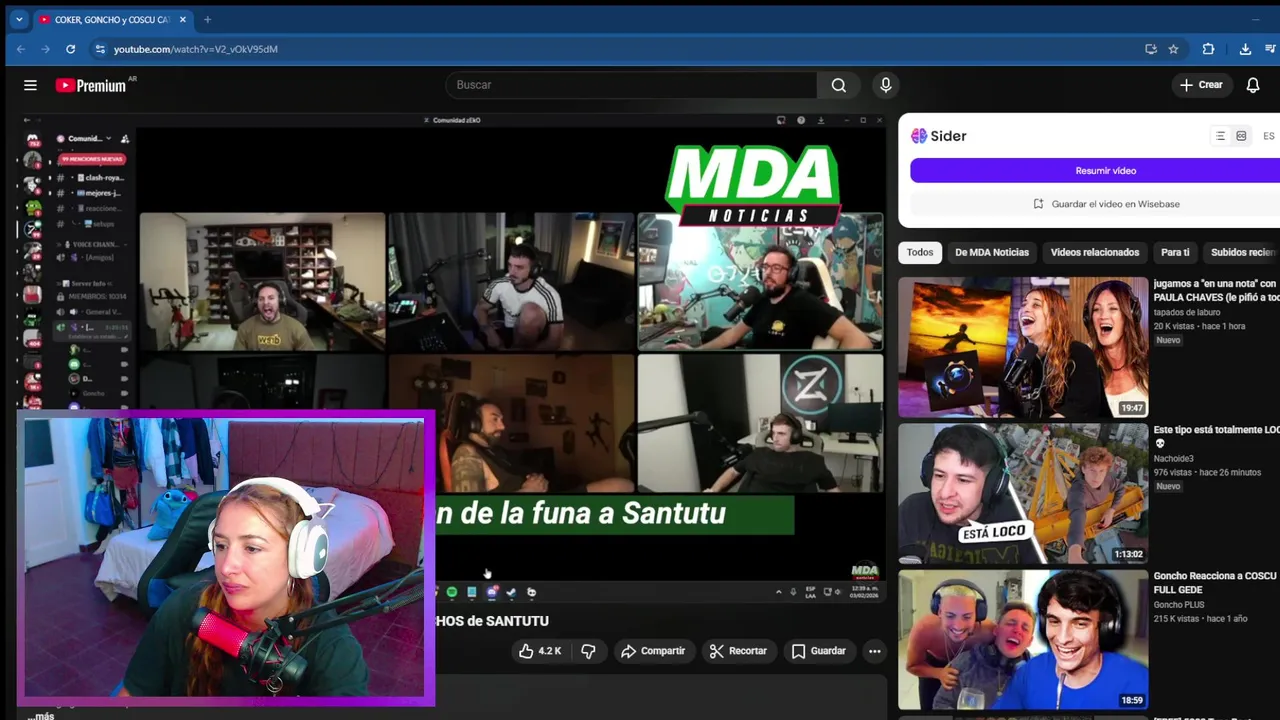The height and width of the screenshot is (720, 1280).
Task: Switch Sider to list view icon
Action: (x=1220, y=136)
